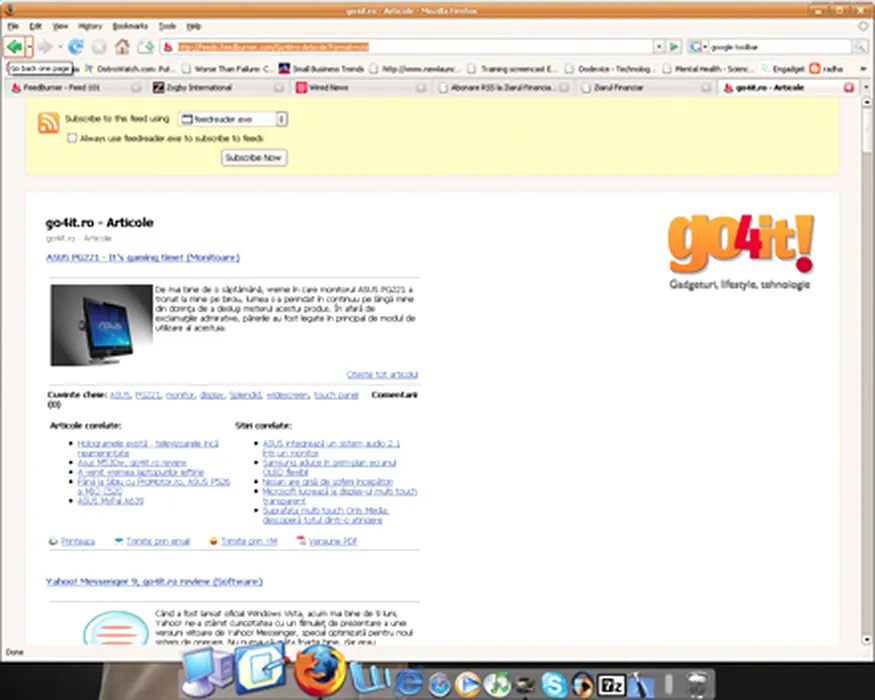This screenshot has height=700, width=875.
Task: Launch Firefox from the dock
Action: (319, 670)
